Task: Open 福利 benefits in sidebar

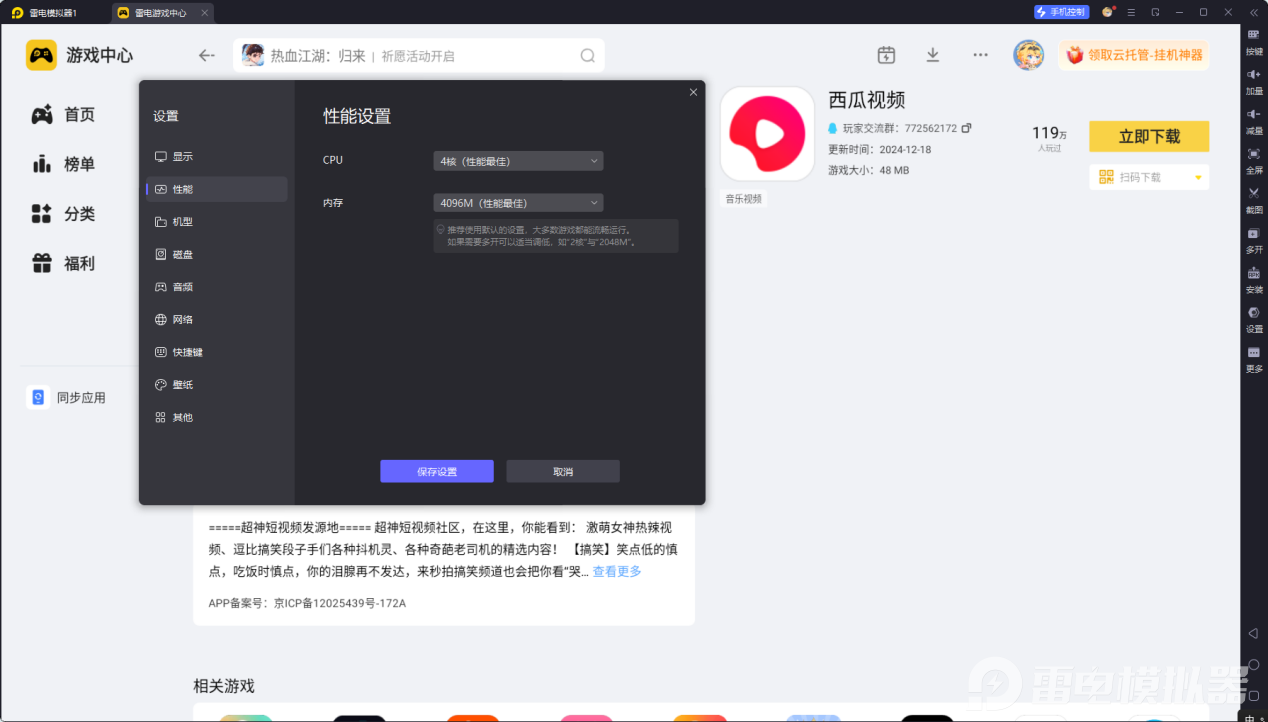Action: tap(63, 264)
